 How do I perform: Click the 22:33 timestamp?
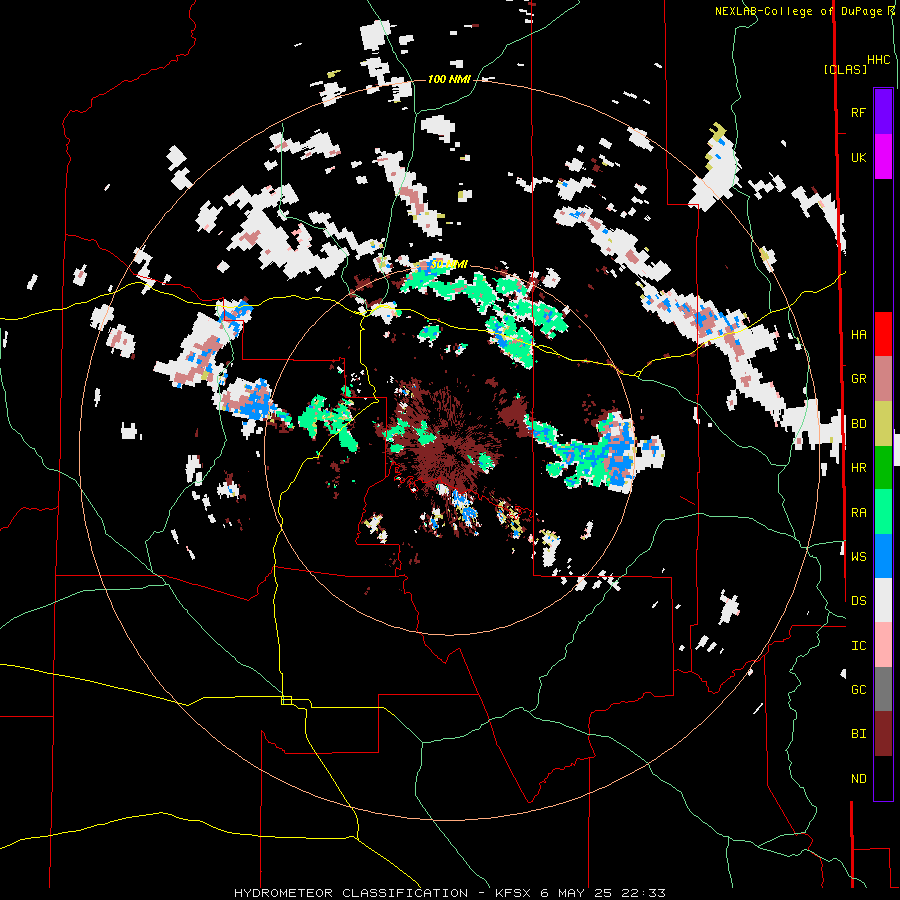coord(643,893)
